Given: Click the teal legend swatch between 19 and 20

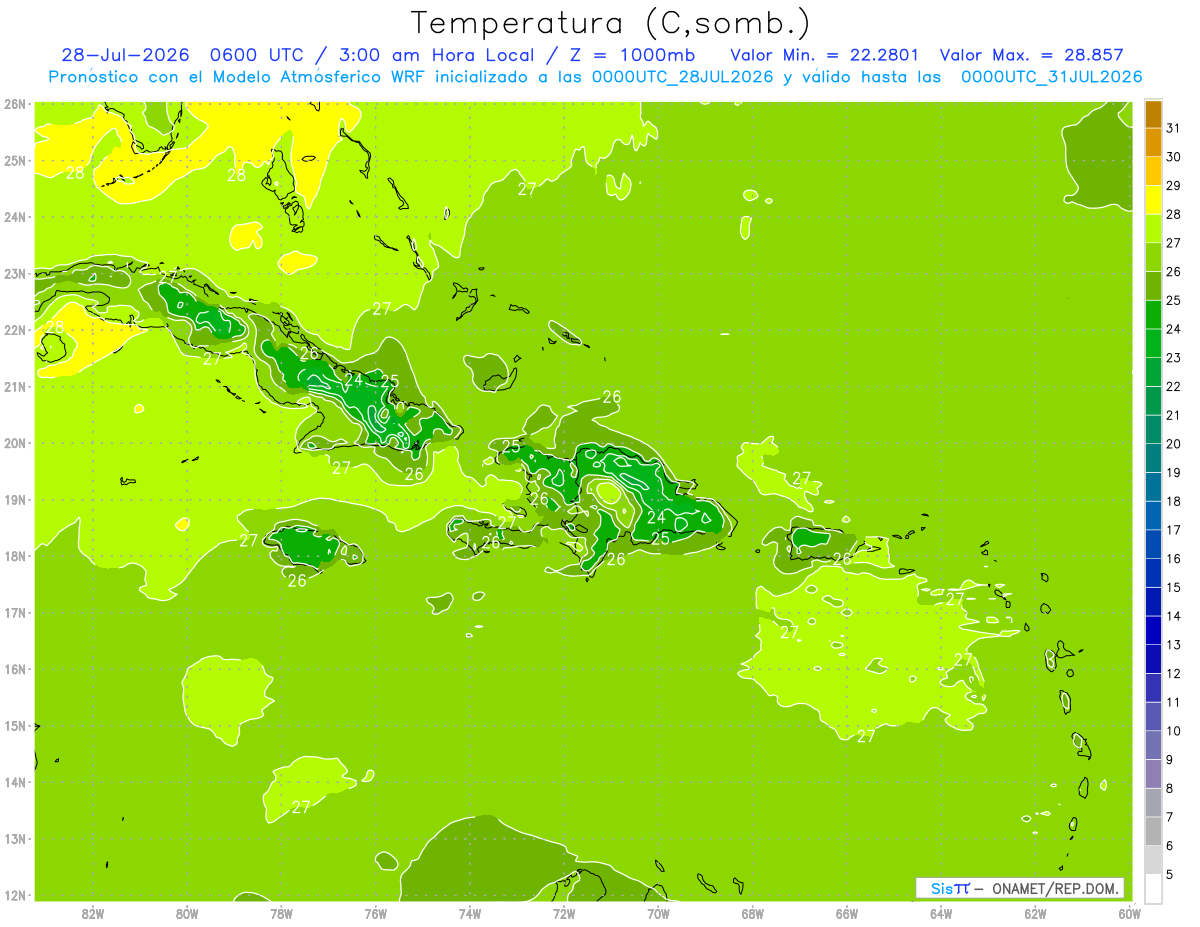Looking at the screenshot, I should tap(1153, 458).
